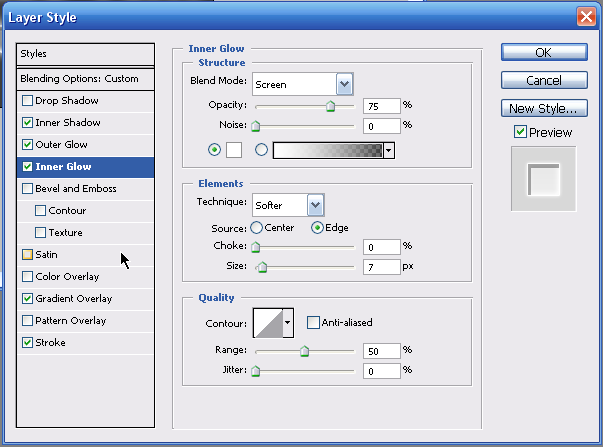The width and height of the screenshot is (603, 447).
Task: Click the contour curve thumbnail
Action: point(267,322)
